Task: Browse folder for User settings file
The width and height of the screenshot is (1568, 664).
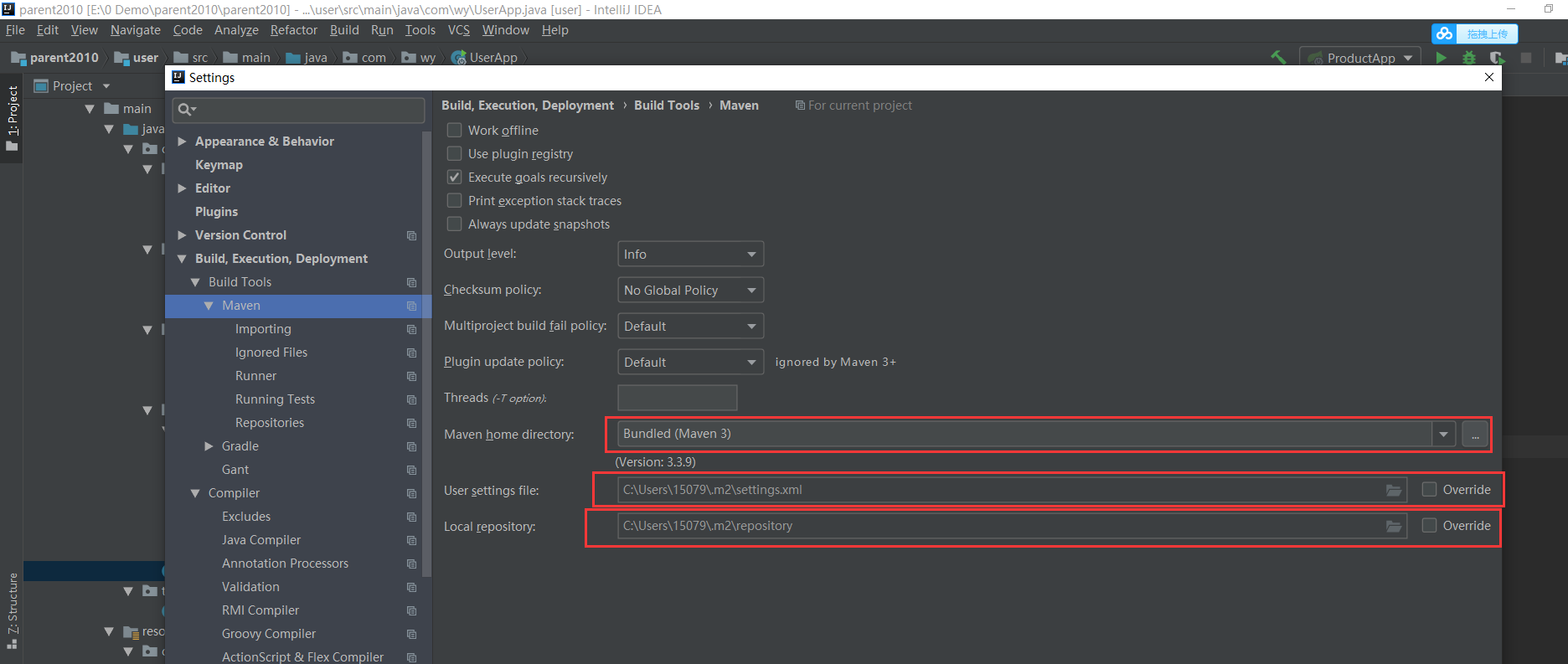Action: coord(1394,490)
